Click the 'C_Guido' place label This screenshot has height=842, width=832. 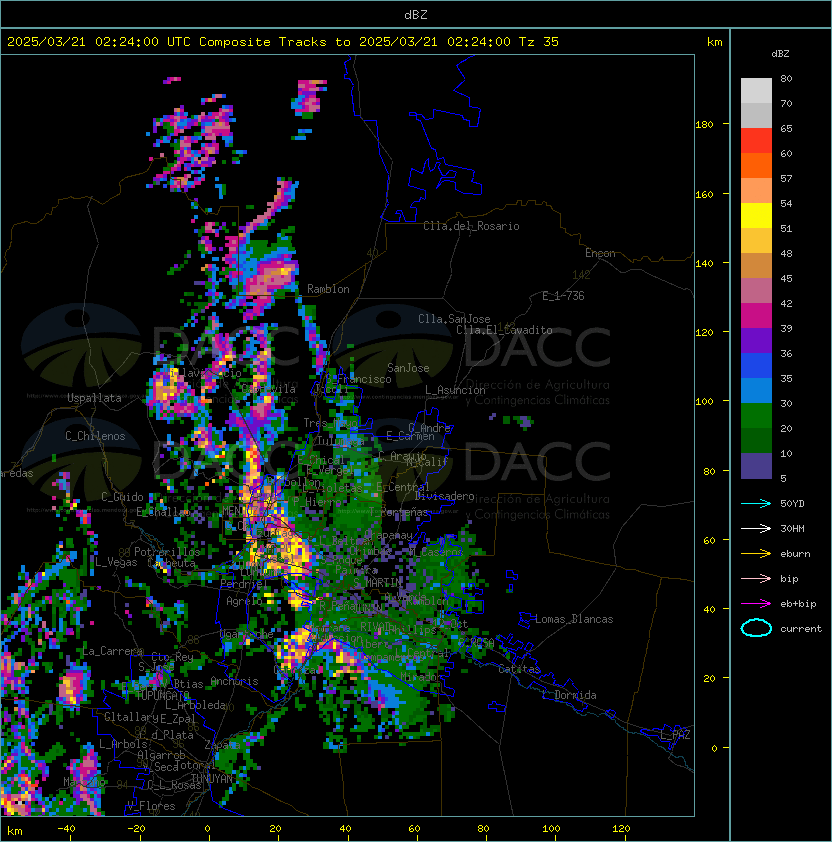pos(122,497)
